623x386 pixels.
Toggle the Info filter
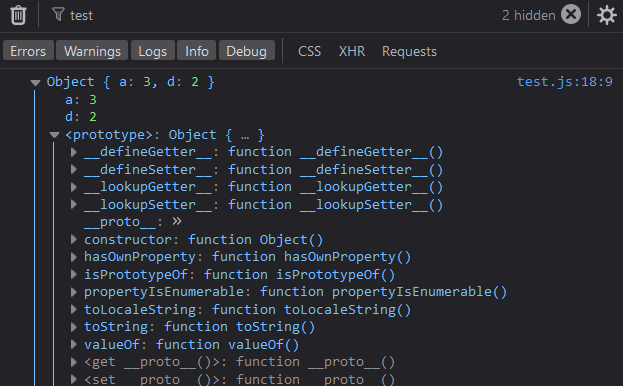pyautogui.click(x=197, y=51)
